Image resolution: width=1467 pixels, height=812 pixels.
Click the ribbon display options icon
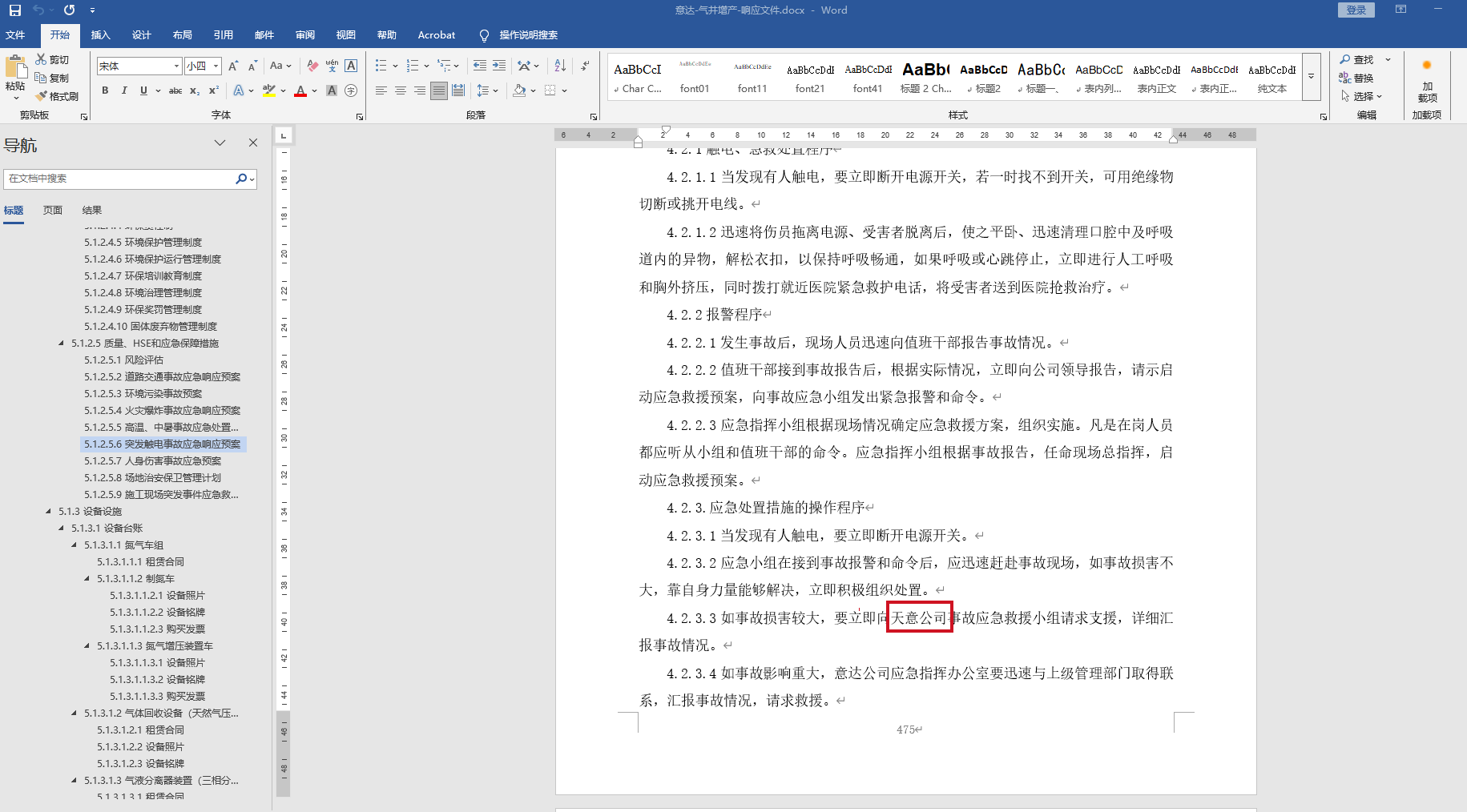coord(1401,10)
